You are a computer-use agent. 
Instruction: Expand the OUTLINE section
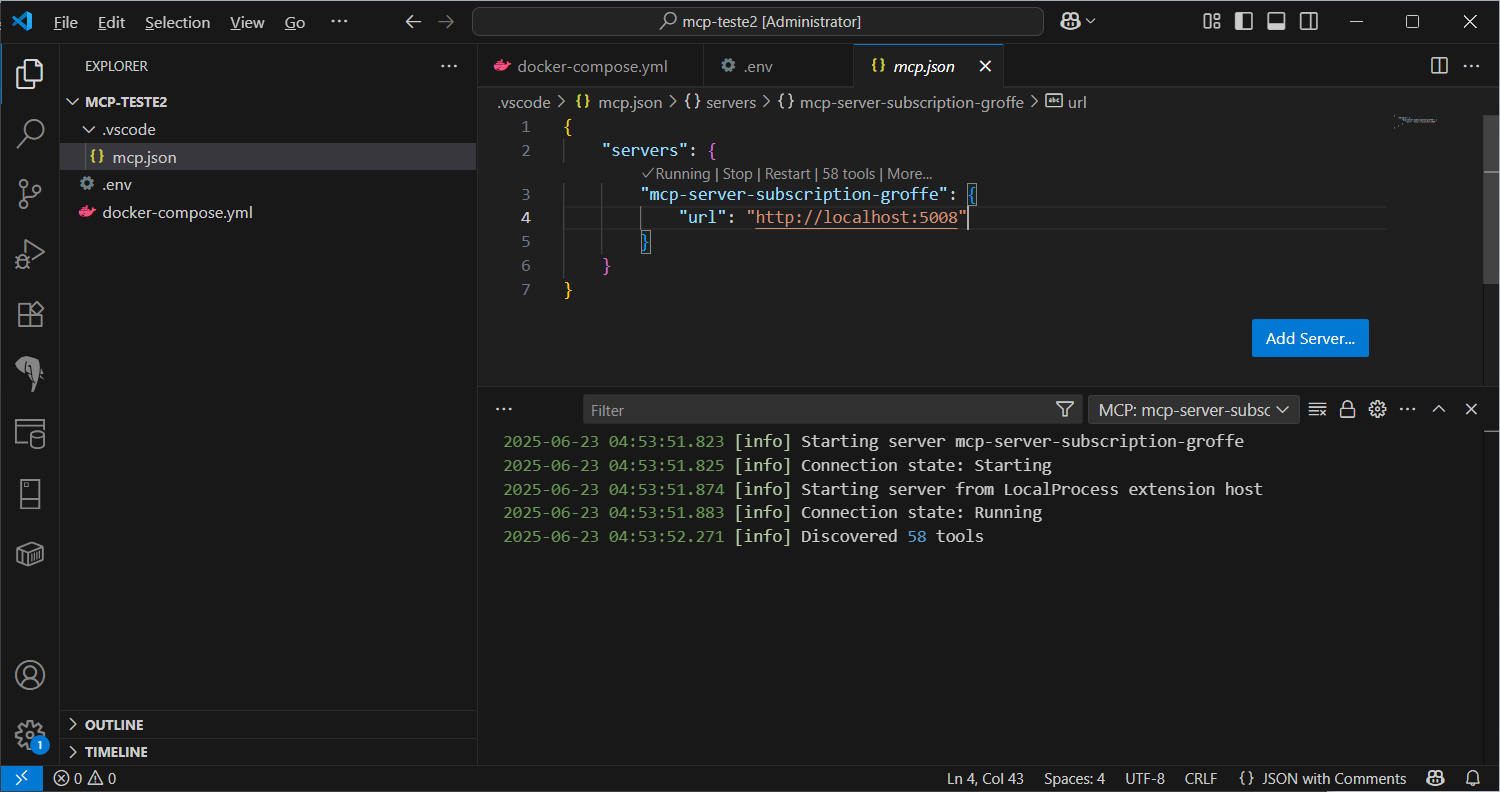tap(114, 725)
